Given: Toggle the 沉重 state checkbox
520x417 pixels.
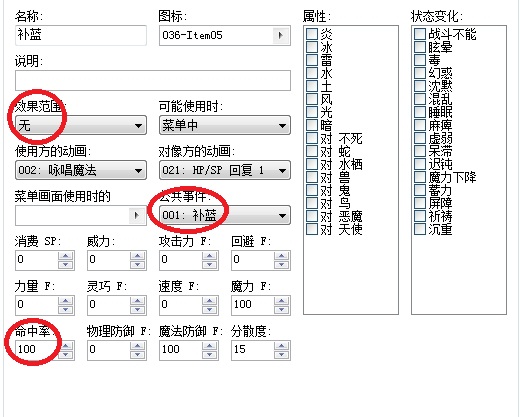Looking at the screenshot, I should pos(420,229).
